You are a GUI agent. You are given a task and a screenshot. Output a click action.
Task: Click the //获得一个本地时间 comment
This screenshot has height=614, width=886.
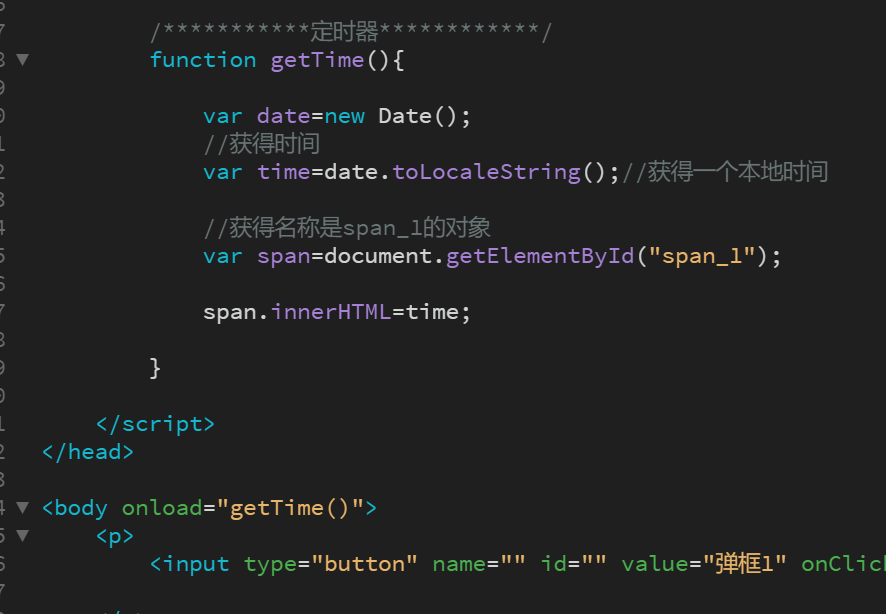tap(725, 172)
